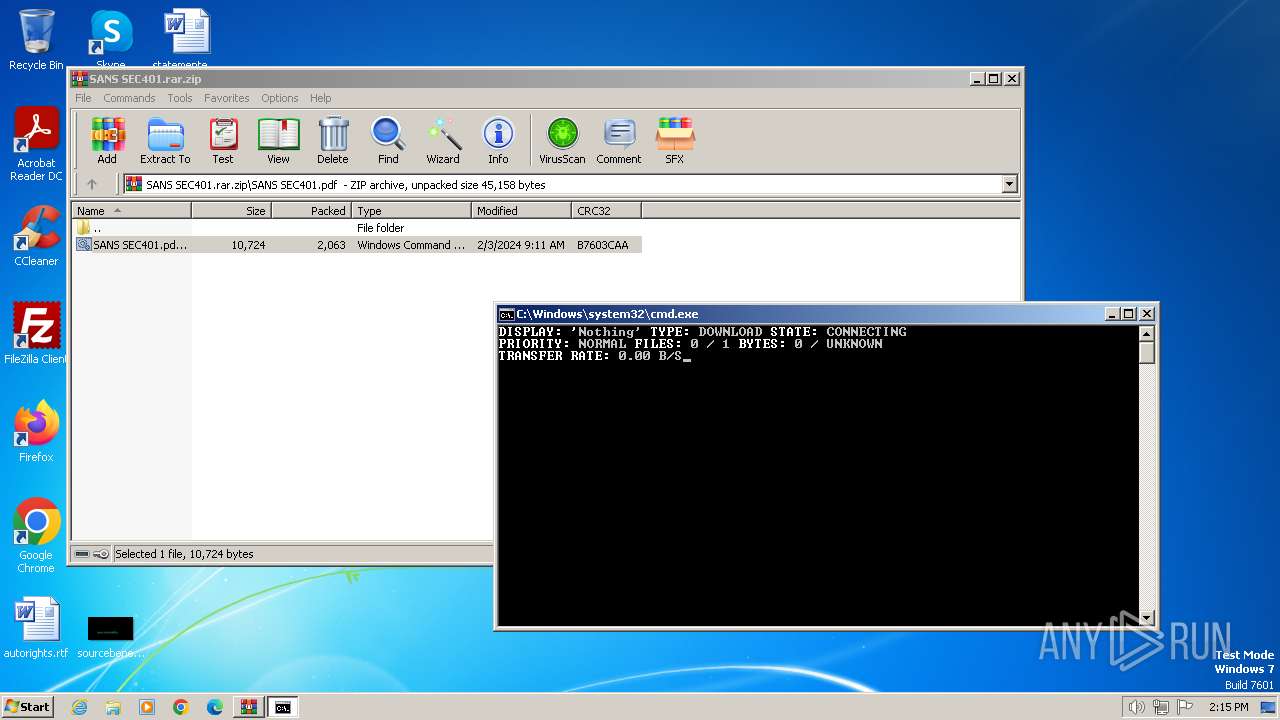Open the Favorites menu
Screen dimensions: 1280x720
click(227, 98)
